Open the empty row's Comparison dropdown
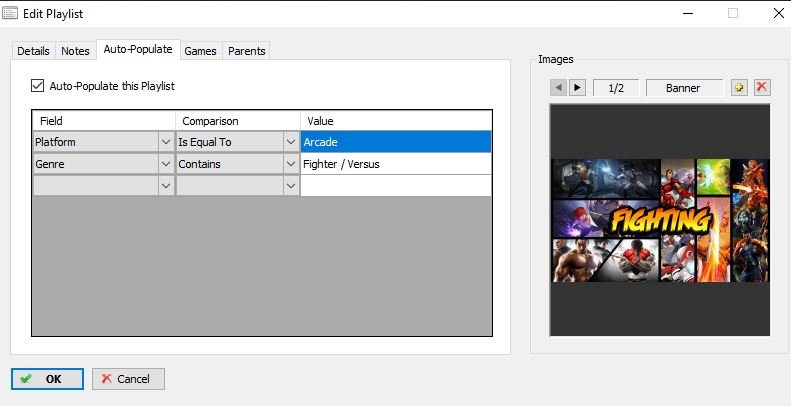The image size is (791, 406). point(291,186)
